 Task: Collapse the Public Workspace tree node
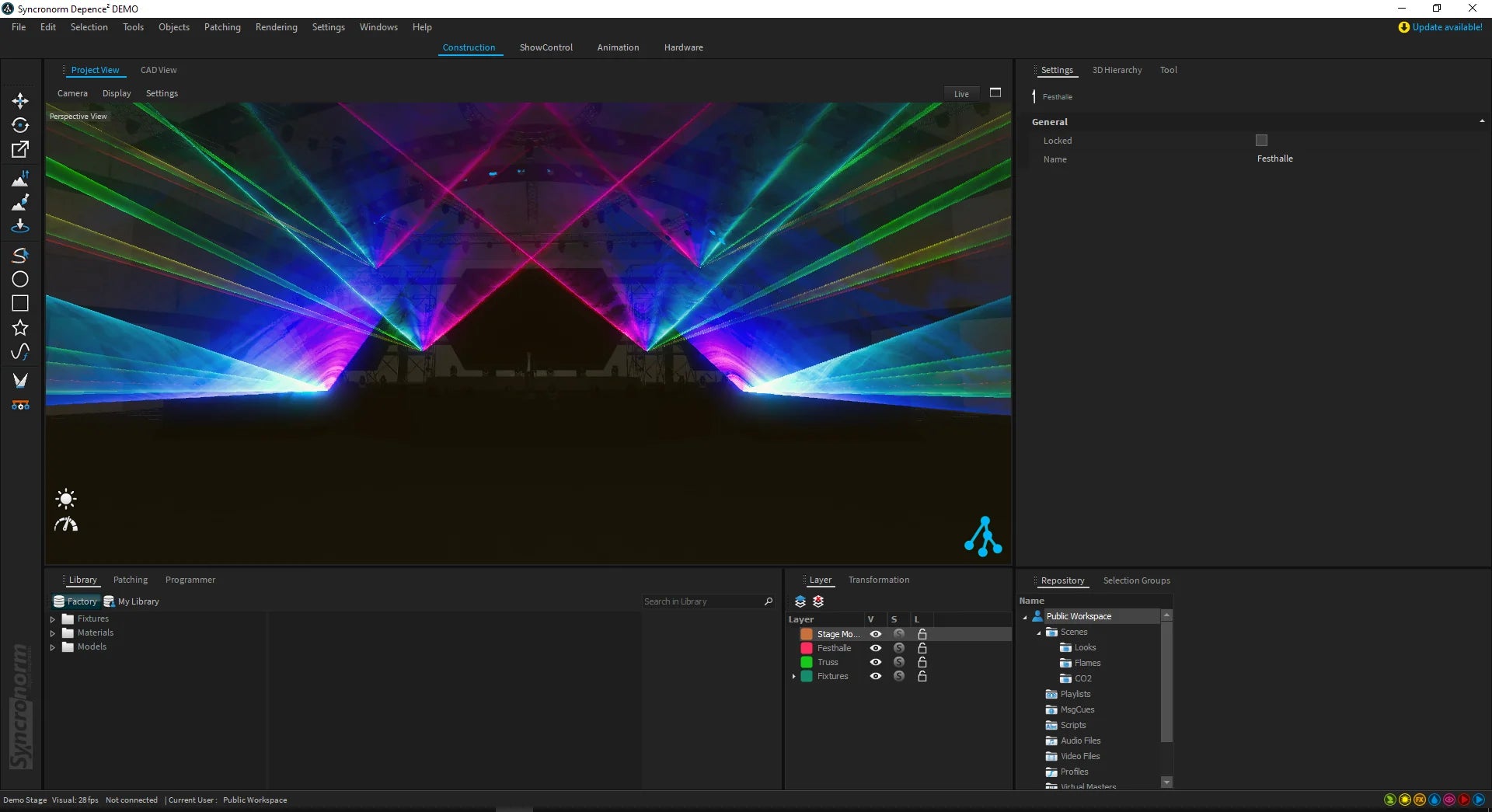(1025, 617)
